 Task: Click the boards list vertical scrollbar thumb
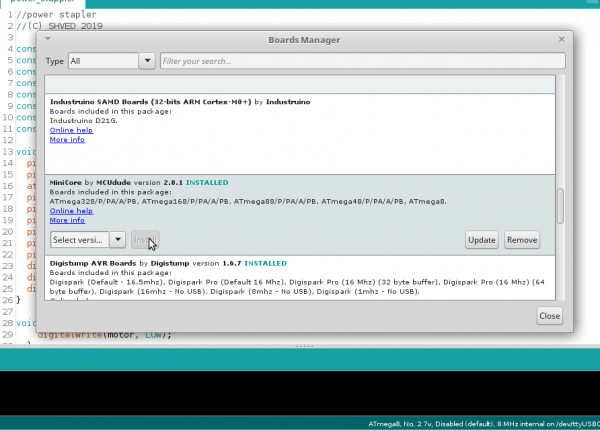pos(560,206)
